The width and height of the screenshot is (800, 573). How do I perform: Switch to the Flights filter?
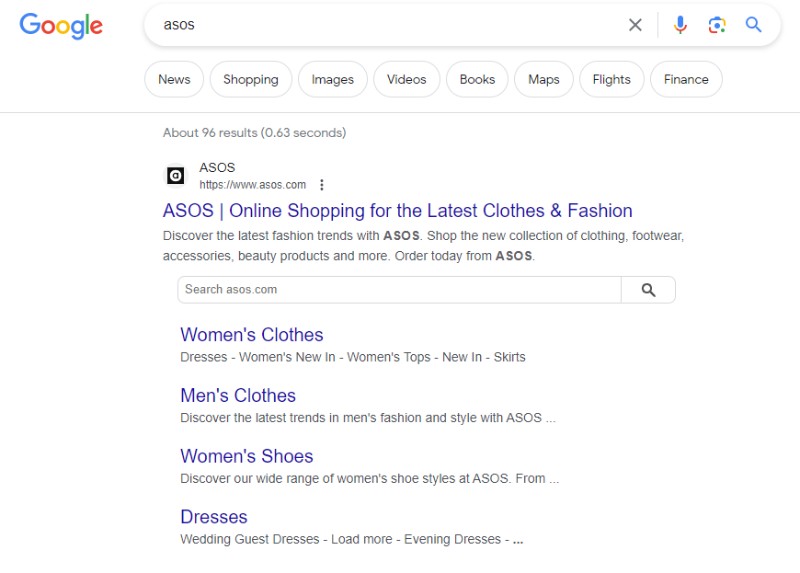tap(612, 80)
